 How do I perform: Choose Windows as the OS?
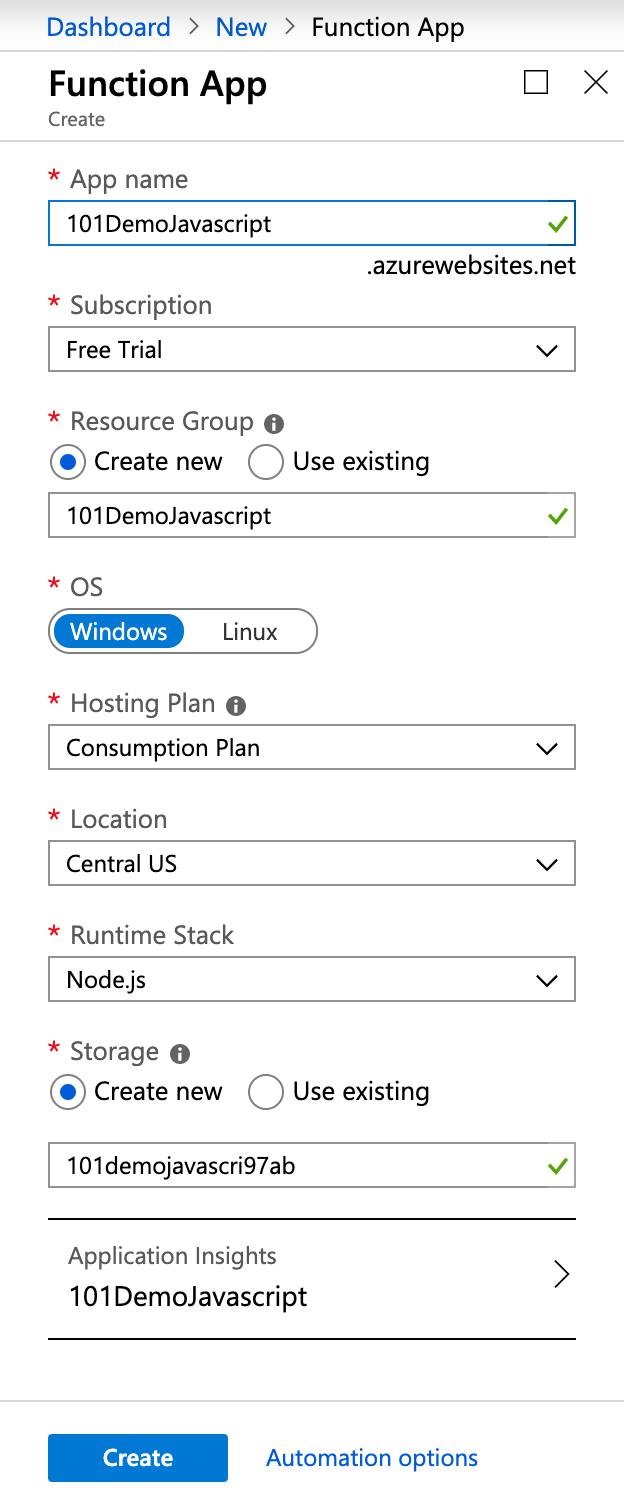119,632
